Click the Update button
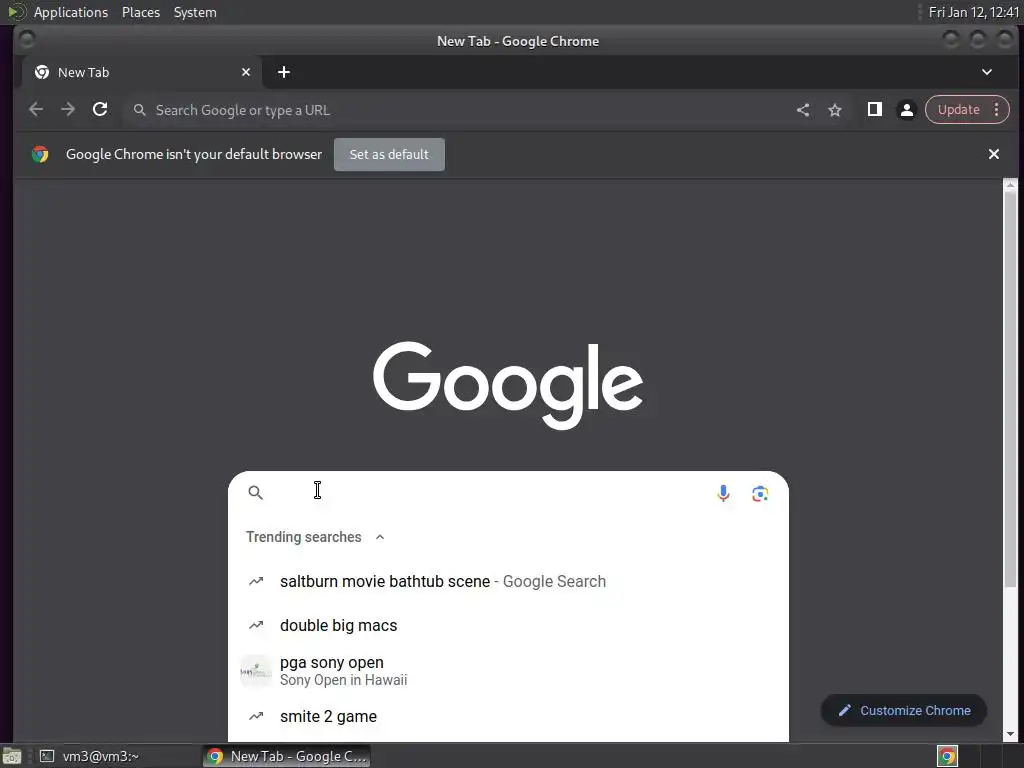The image size is (1024, 768). [x=959, y=110]
